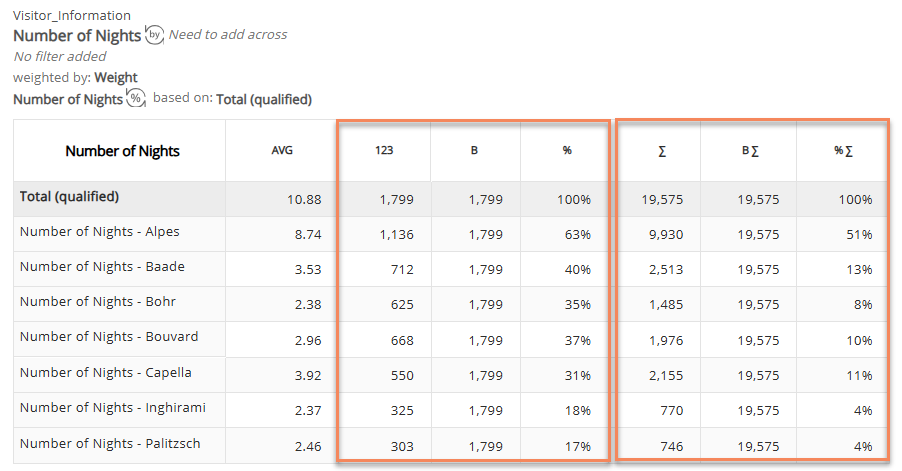The image size is (902, 471).
Task: Click the percent base icon beside Number of Nights
Action: 136,98
